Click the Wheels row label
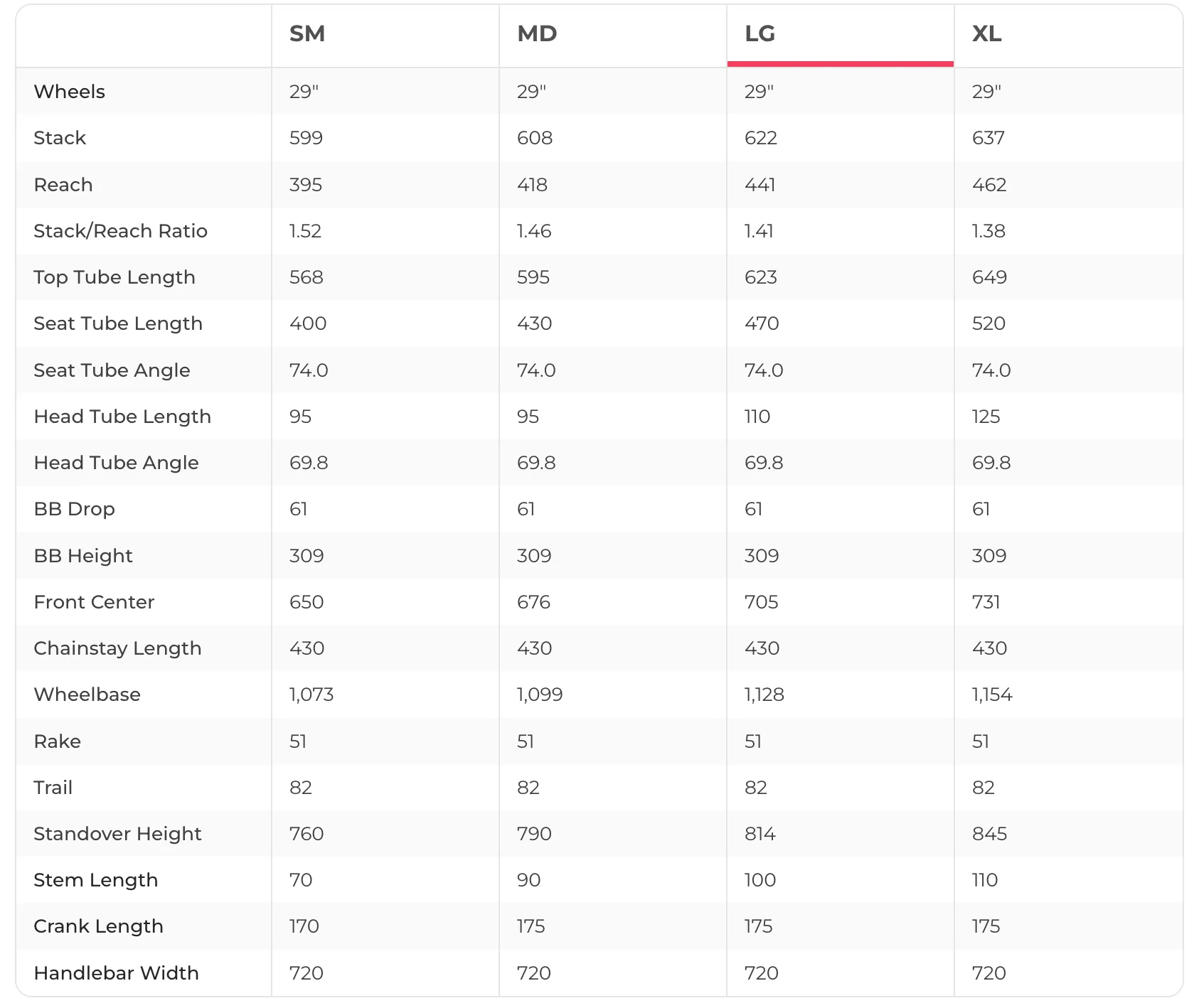Viewport: 1199px width, 1008px height. click(70, 92)
